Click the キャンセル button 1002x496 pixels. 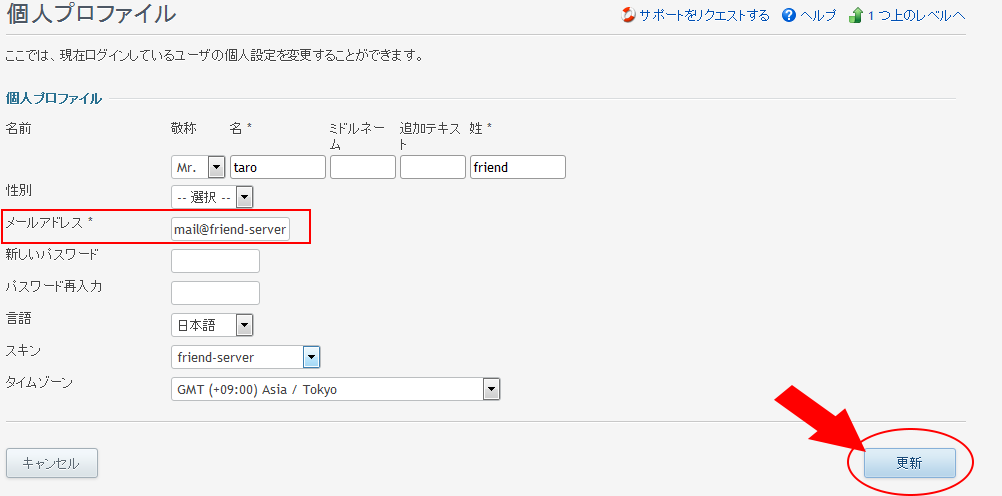tap(52, 463)
